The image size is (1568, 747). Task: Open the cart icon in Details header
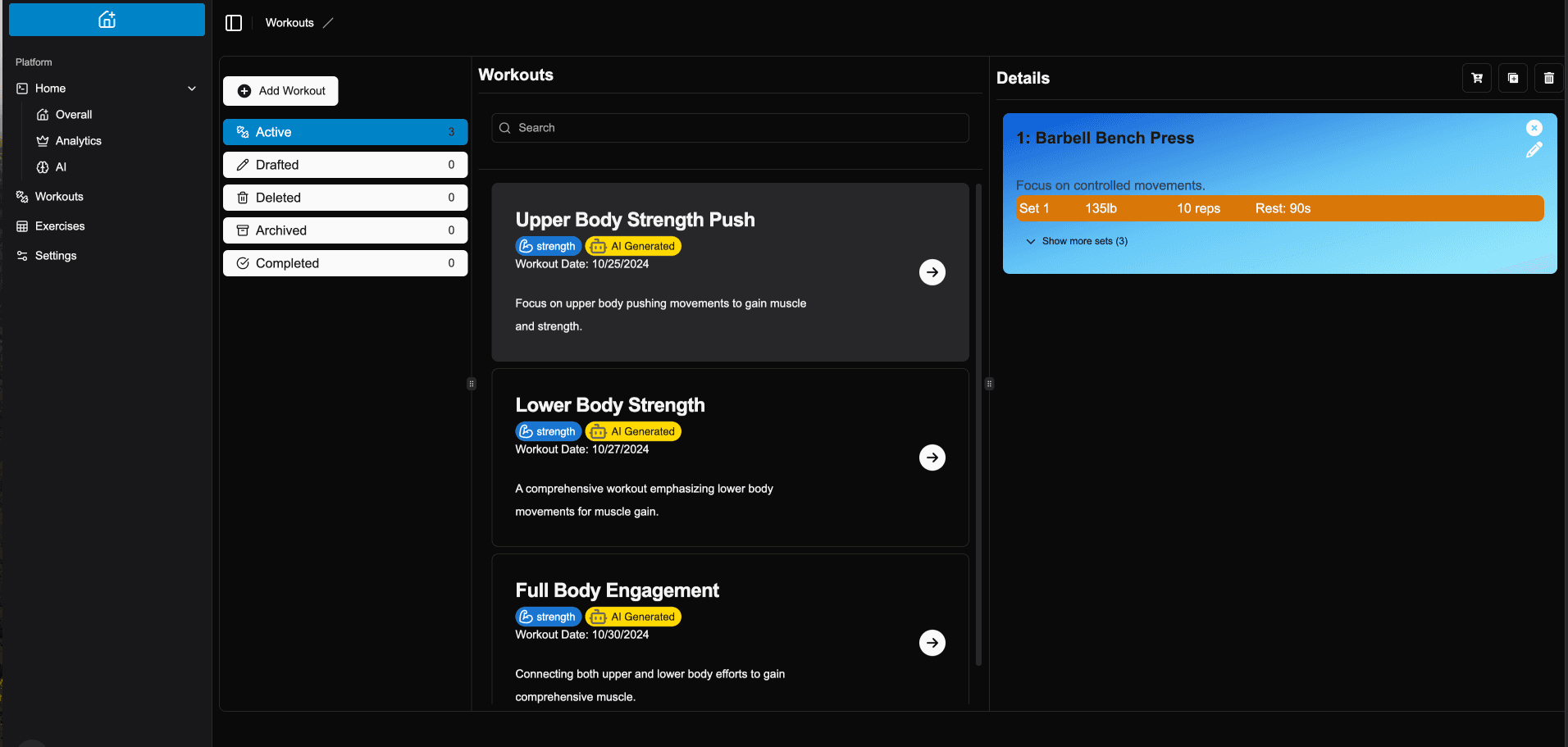1477,78
